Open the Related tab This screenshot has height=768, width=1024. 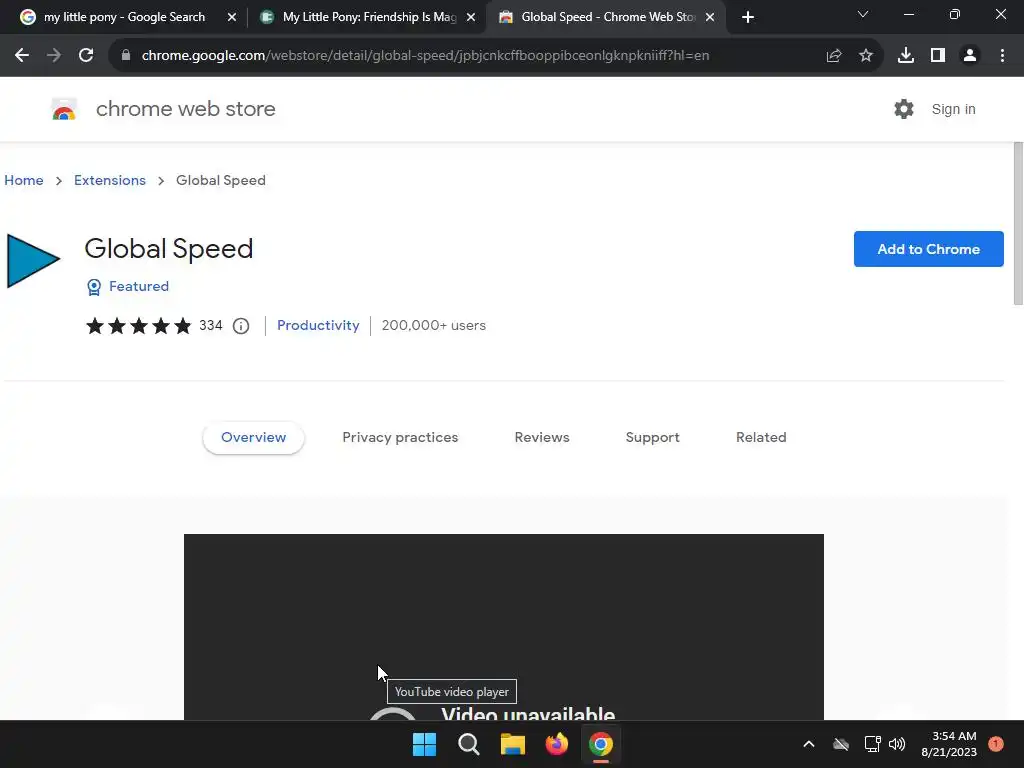click(x=761, y=438)
